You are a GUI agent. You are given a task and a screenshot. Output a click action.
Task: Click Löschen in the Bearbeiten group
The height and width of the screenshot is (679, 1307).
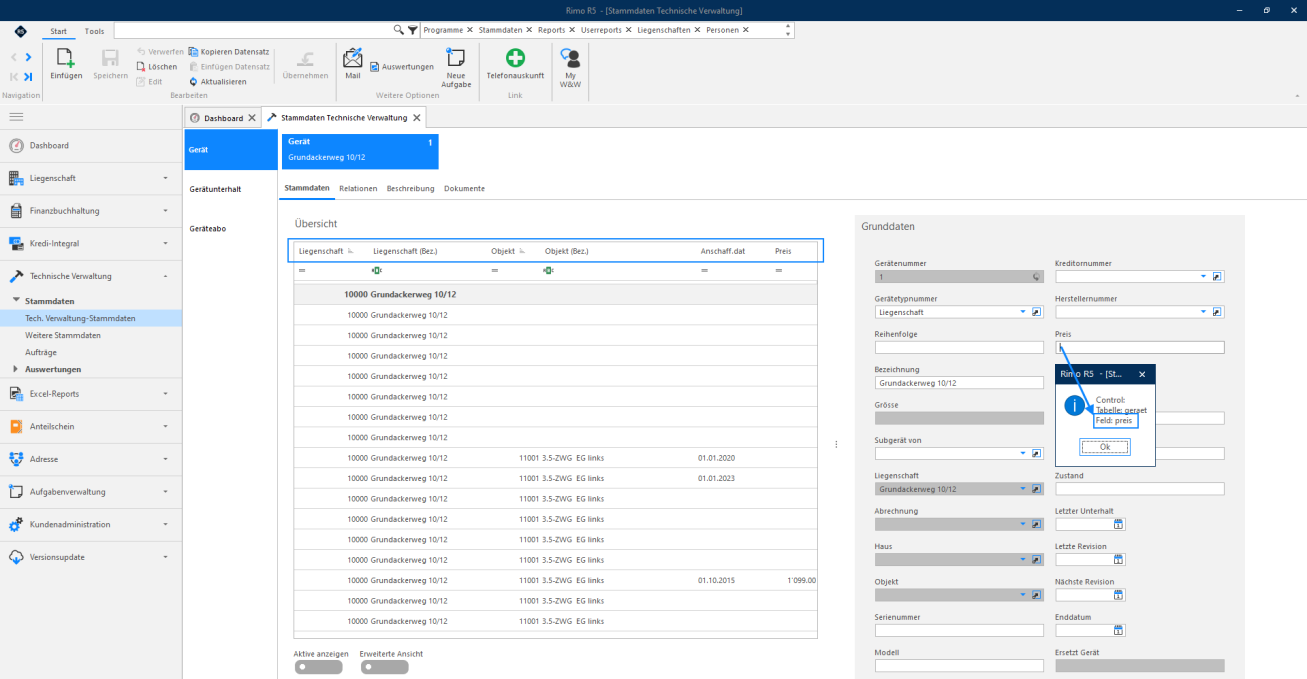click(x=156, y=66)
